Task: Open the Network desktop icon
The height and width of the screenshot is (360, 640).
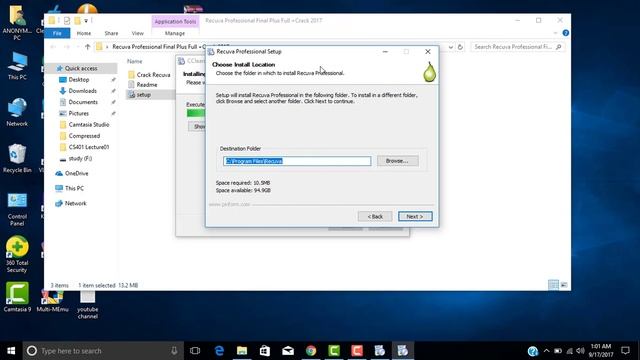Action: coord(17,112)
